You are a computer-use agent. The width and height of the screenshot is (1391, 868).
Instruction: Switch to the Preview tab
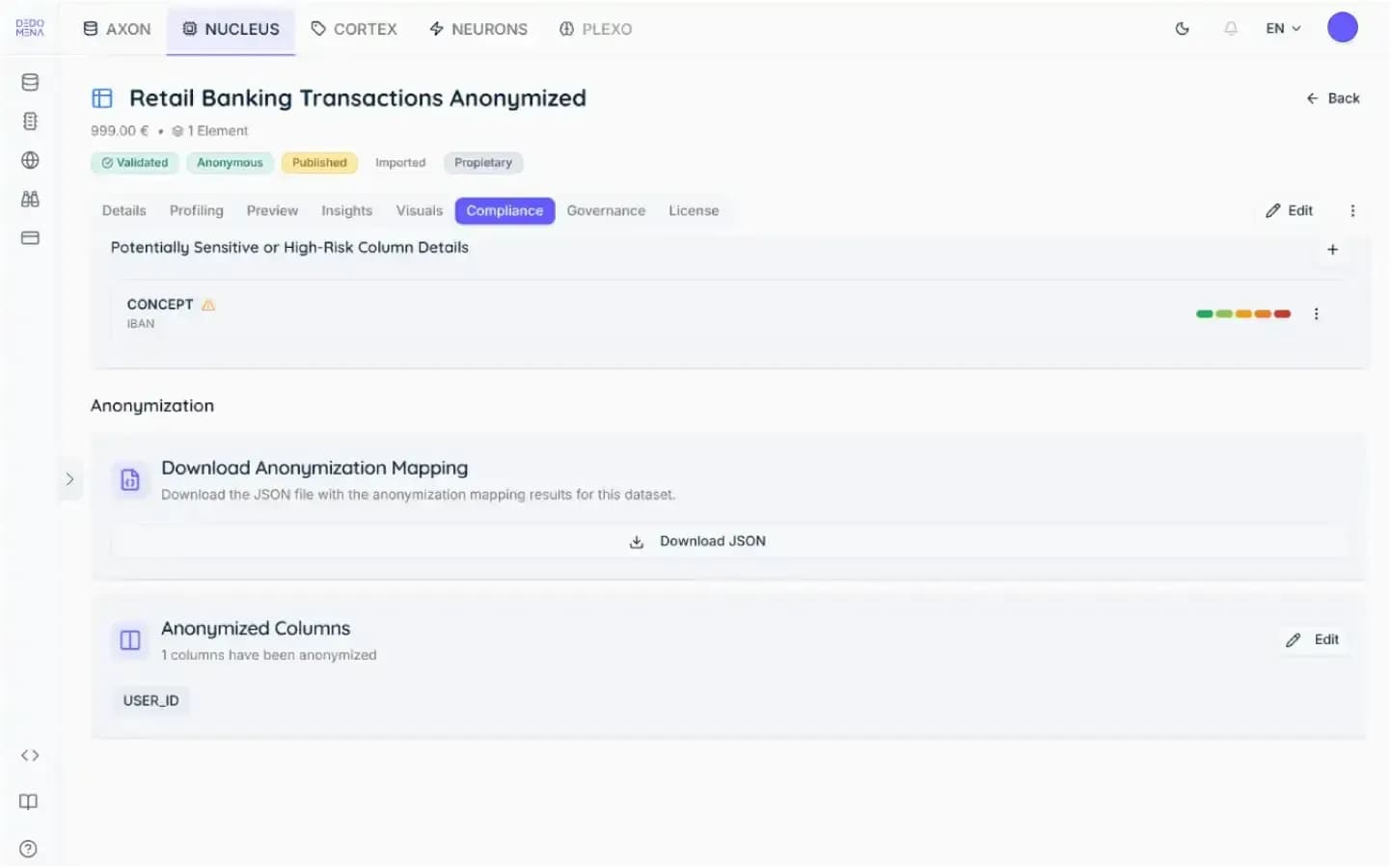pyautogui.click(x=272, y=210)
